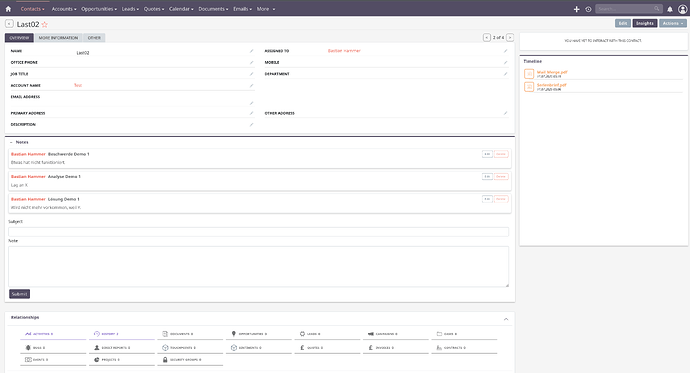Open the Direct Reports relationship
This screenshot has width=690, height=373.
[x=122, y=348]
